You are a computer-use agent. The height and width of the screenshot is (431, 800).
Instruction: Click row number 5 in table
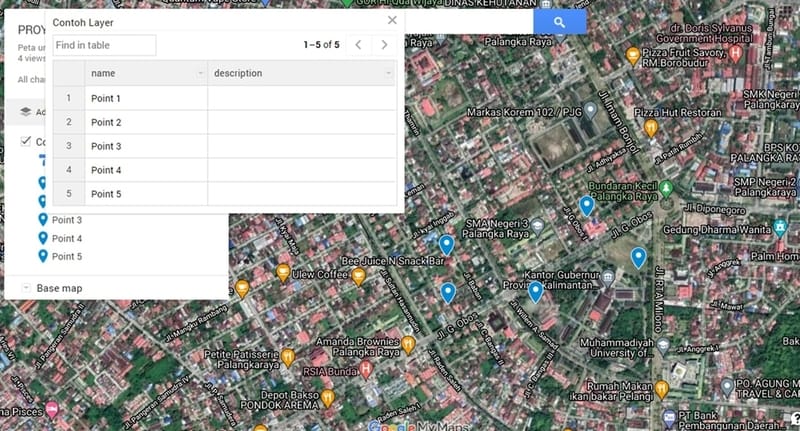coord(69,194)
